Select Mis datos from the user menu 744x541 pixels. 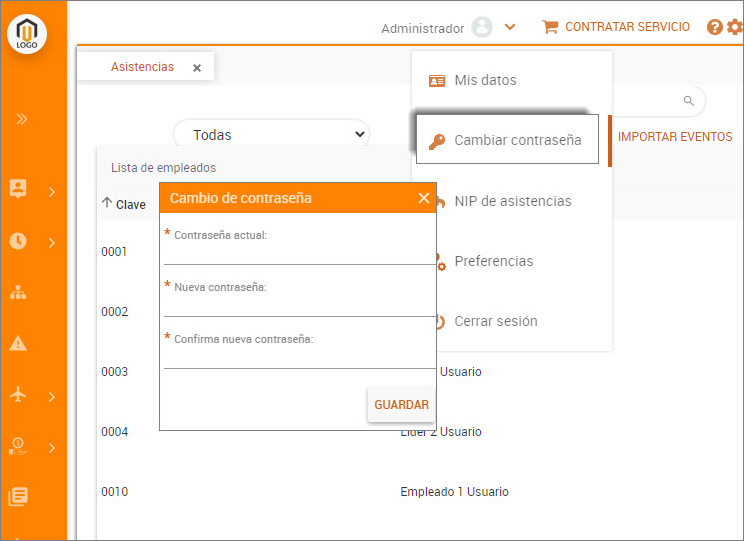(485, 80)
